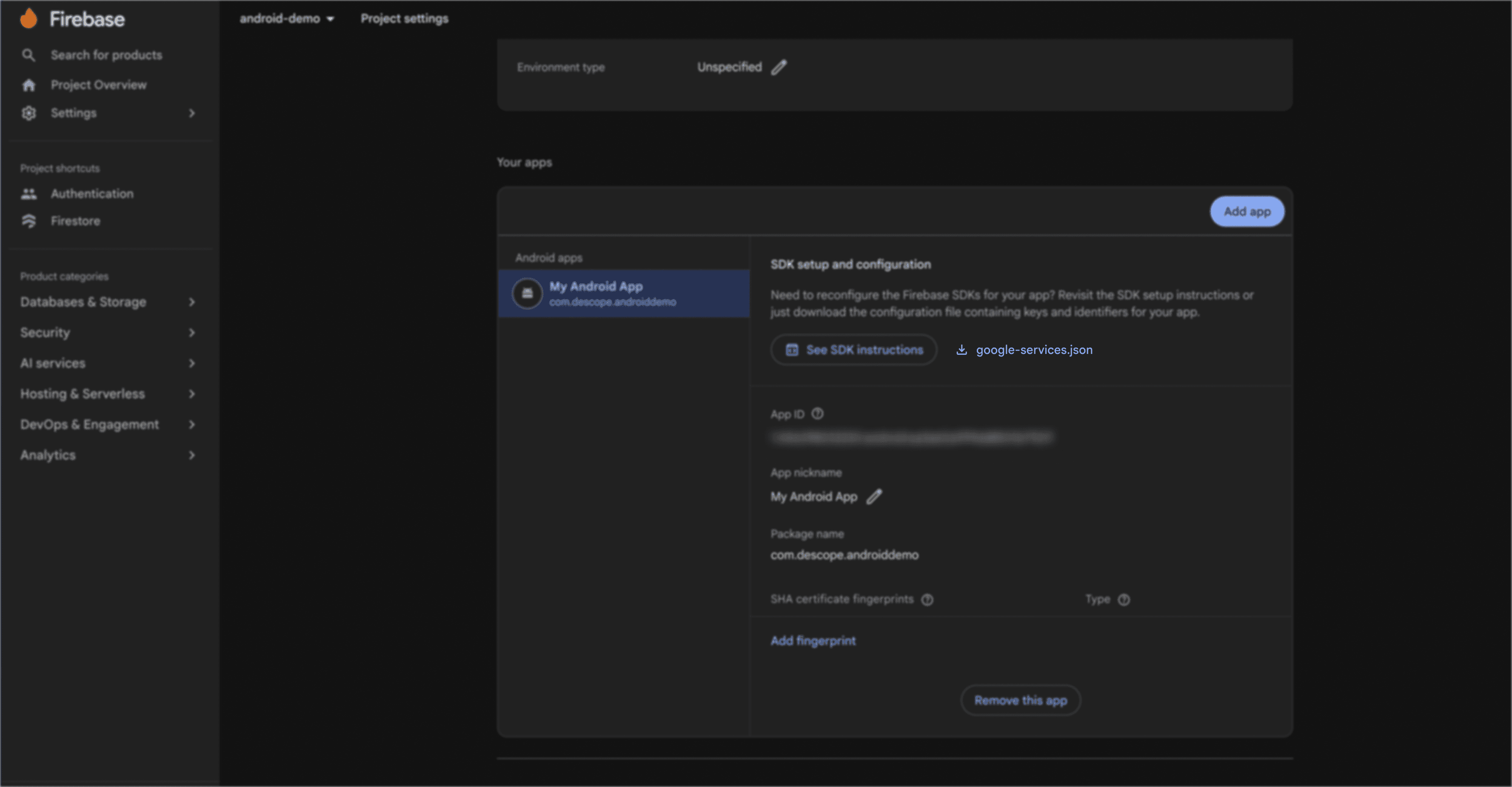Select My Android App in apps list
Image resolution: width=1512 pixels, height=787 pixels.
pyautogui.click(x=624, y=294)
